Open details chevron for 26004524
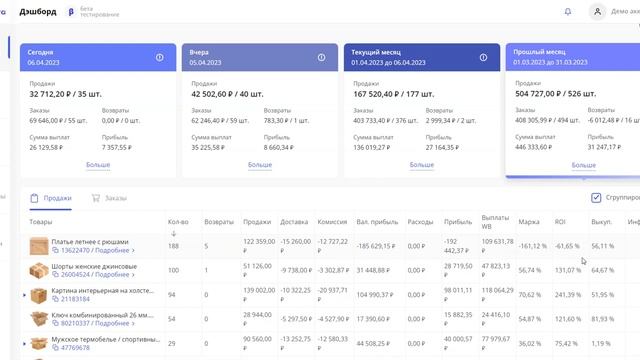Viewport: 640px width, 360px height. click(133, 275)
